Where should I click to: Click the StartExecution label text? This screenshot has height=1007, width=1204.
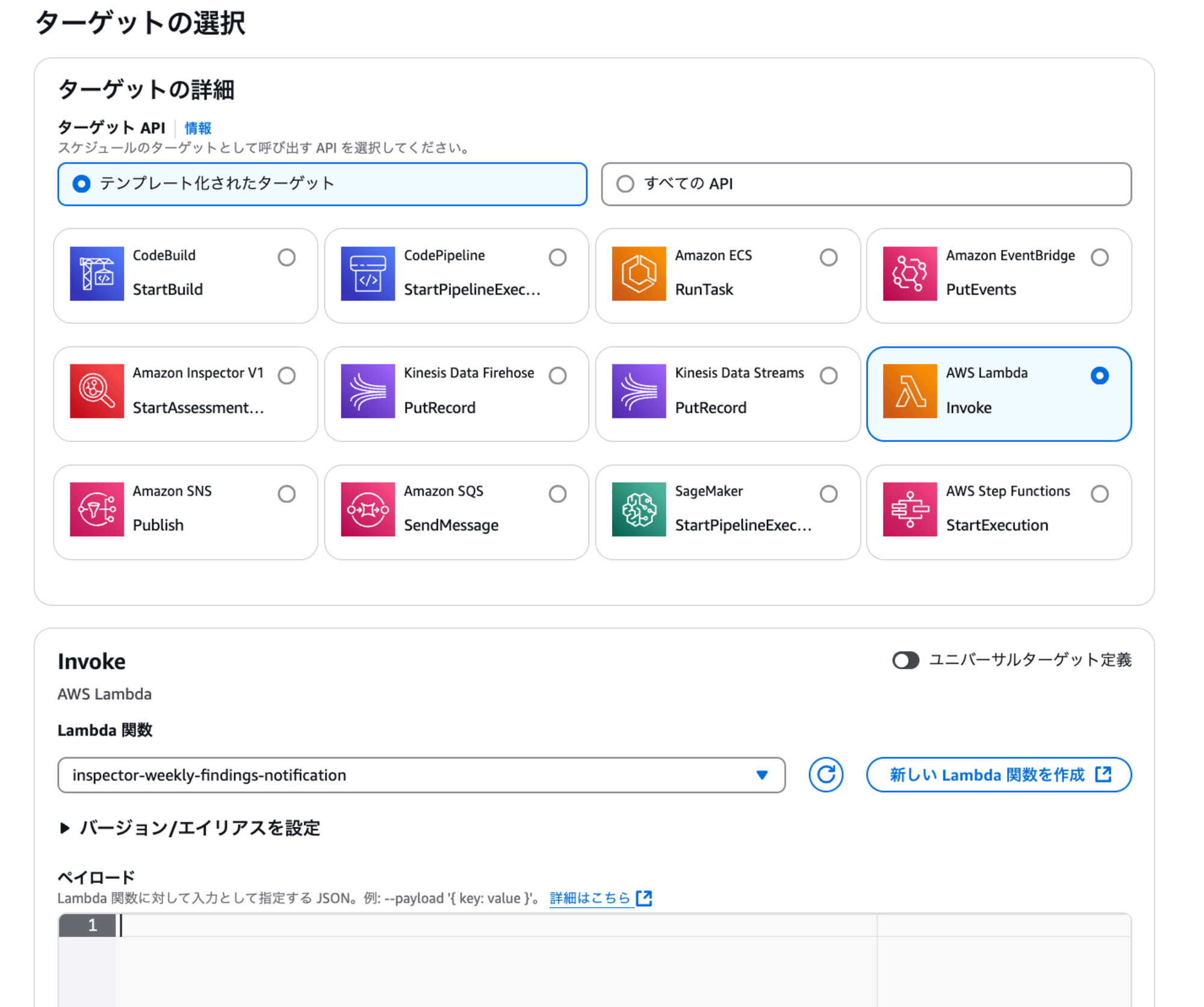tap(997, 525)
